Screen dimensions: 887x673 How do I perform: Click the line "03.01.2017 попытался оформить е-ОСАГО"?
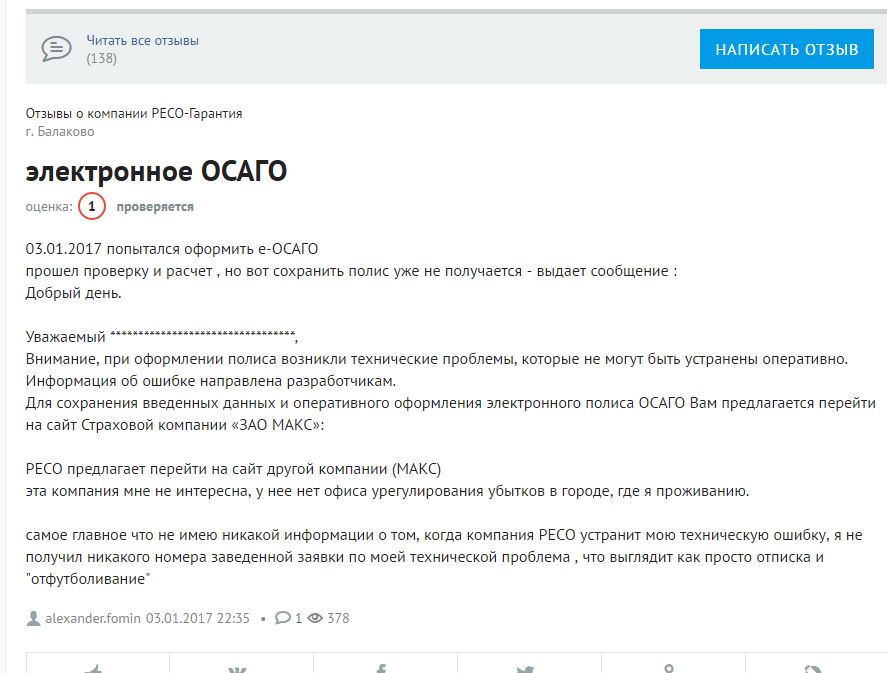coord(172,249)
